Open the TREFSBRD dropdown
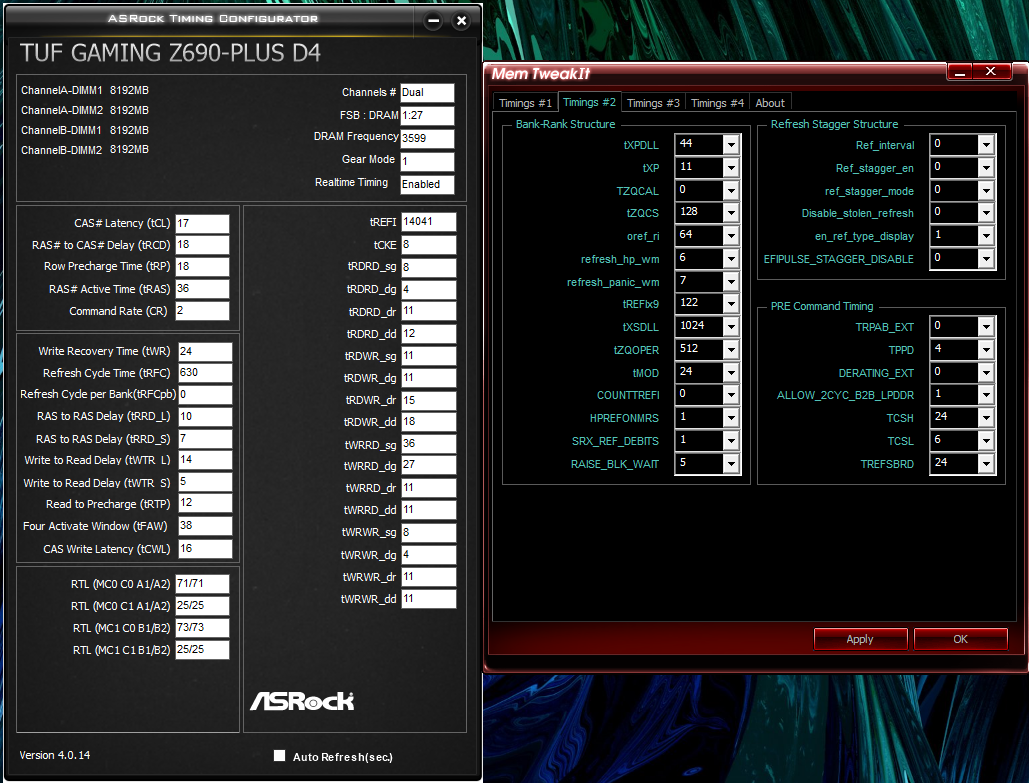Image resolution: width=1029 pixels, height=783 pixels. (x=986, y=464)
